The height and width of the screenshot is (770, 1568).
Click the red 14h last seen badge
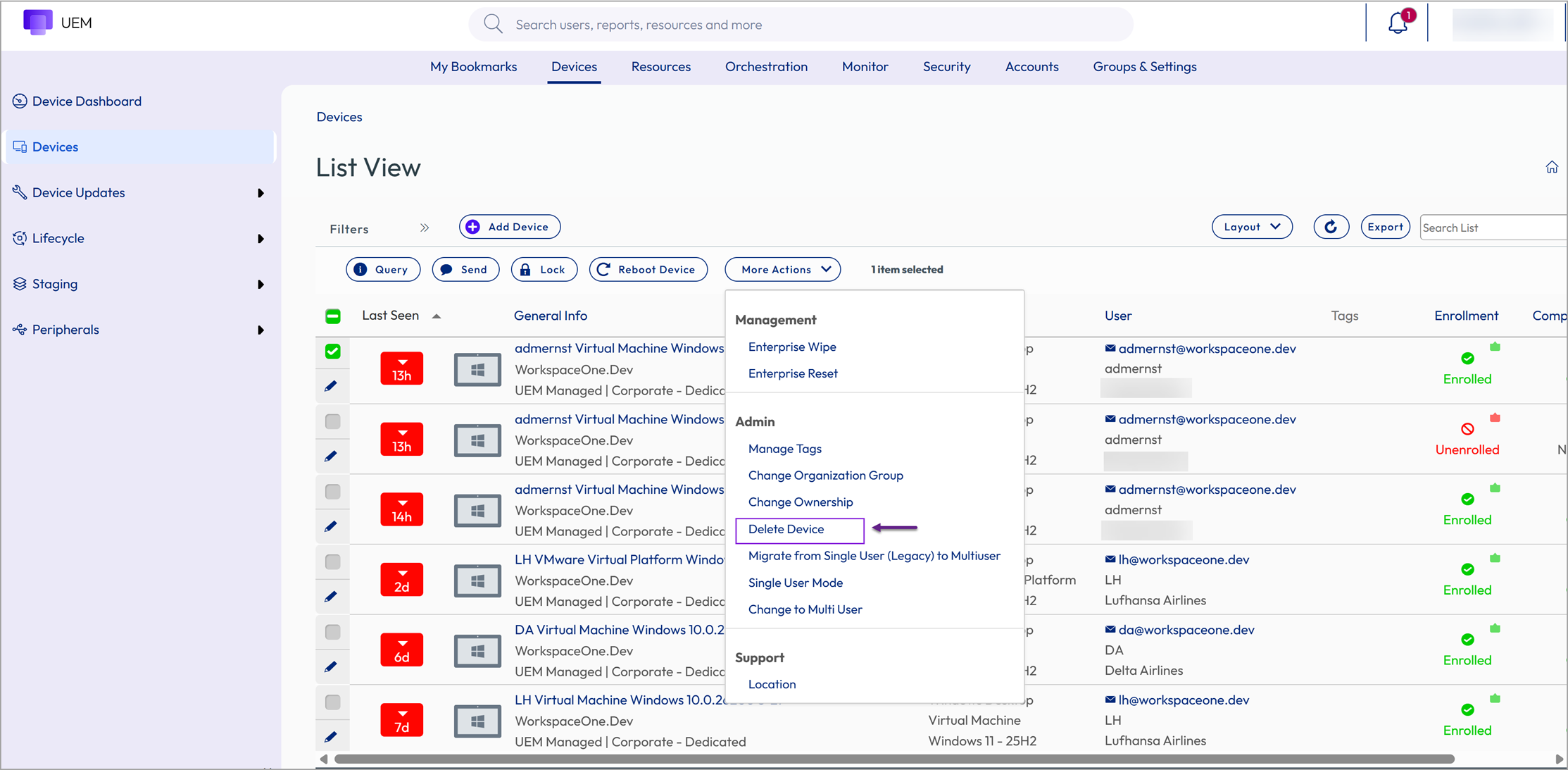click(401, 509)
